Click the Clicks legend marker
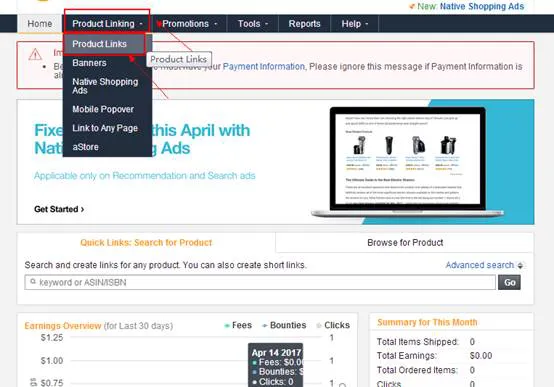The image size is (554, 387). (319, 326)
